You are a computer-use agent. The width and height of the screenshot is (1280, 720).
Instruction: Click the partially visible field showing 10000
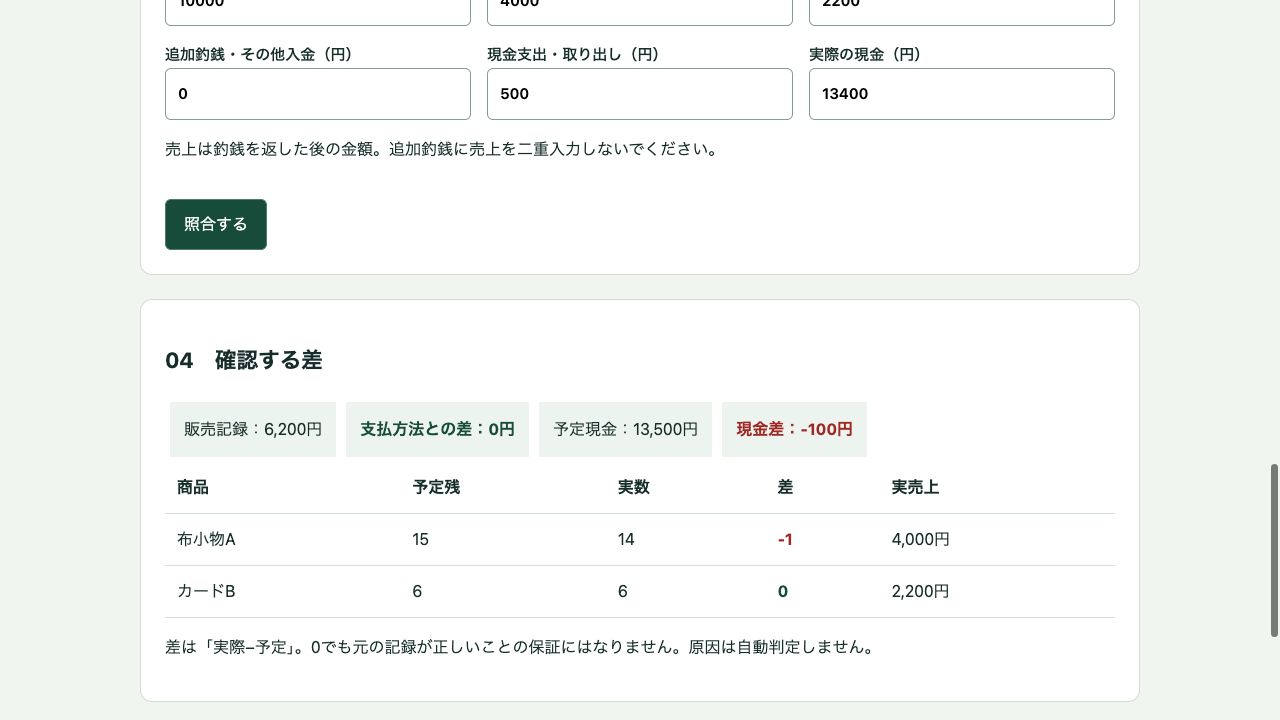click(318, 12)
